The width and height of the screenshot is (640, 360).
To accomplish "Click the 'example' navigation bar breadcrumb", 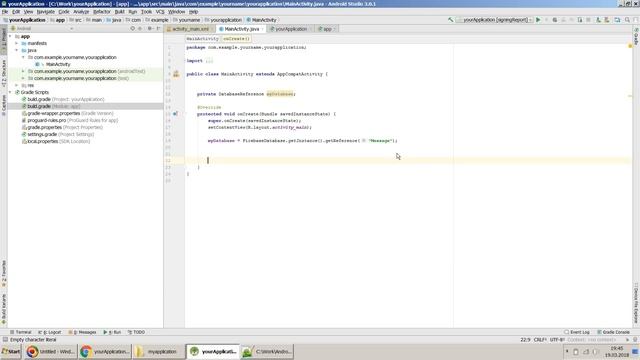I will 160,20.
